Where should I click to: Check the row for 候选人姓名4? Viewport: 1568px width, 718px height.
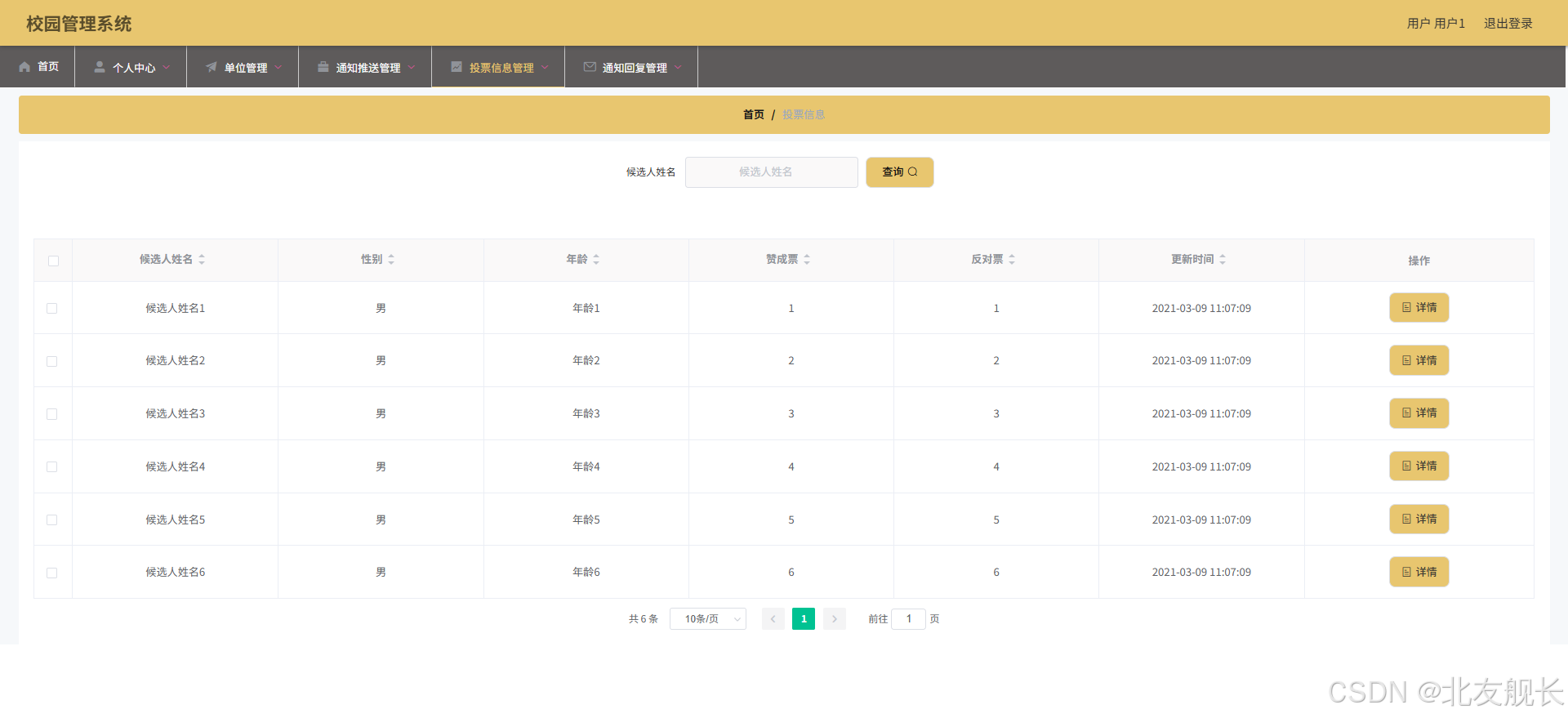[52, 466]
